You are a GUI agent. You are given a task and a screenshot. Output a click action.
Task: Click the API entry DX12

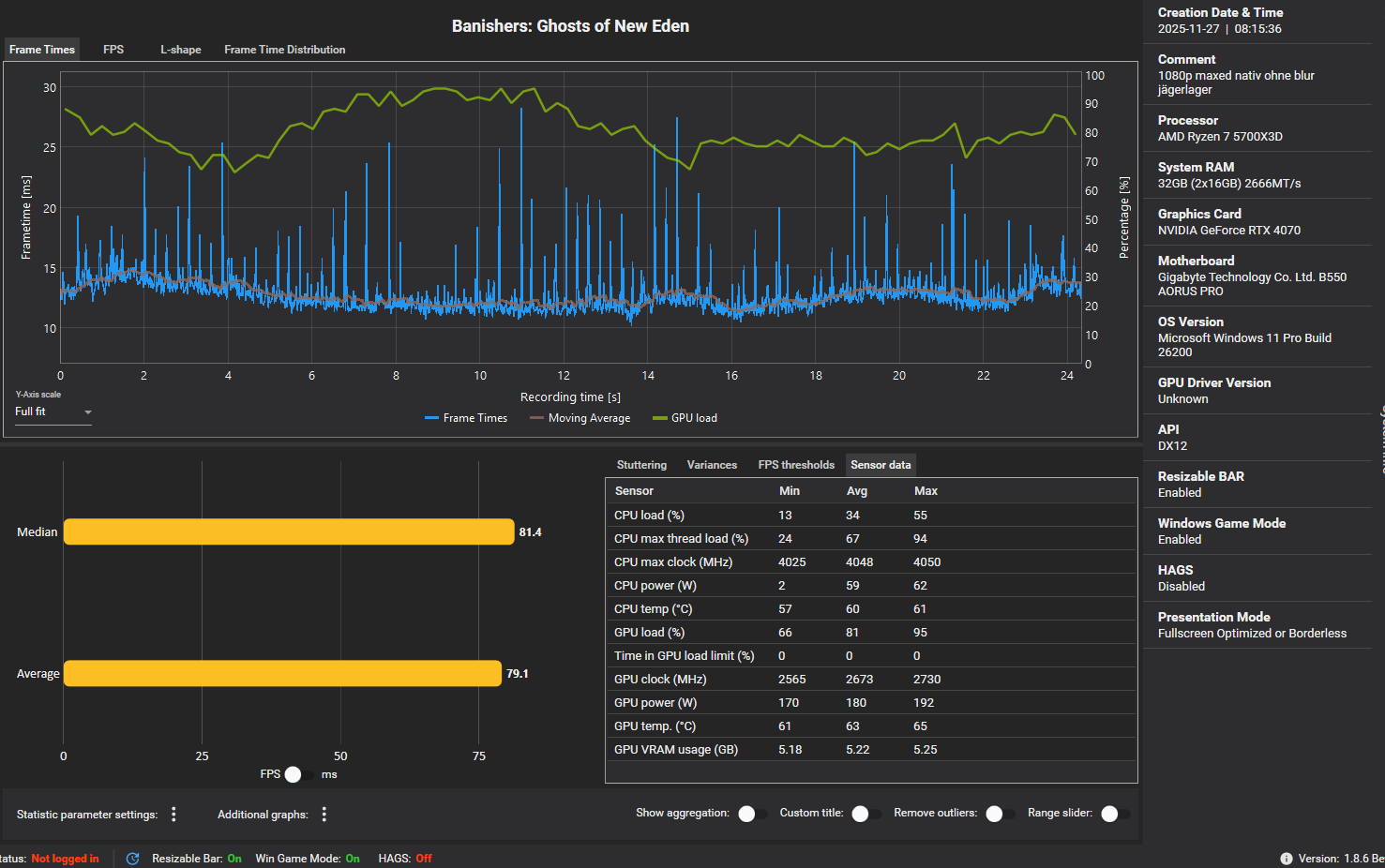coord(1172,446)
